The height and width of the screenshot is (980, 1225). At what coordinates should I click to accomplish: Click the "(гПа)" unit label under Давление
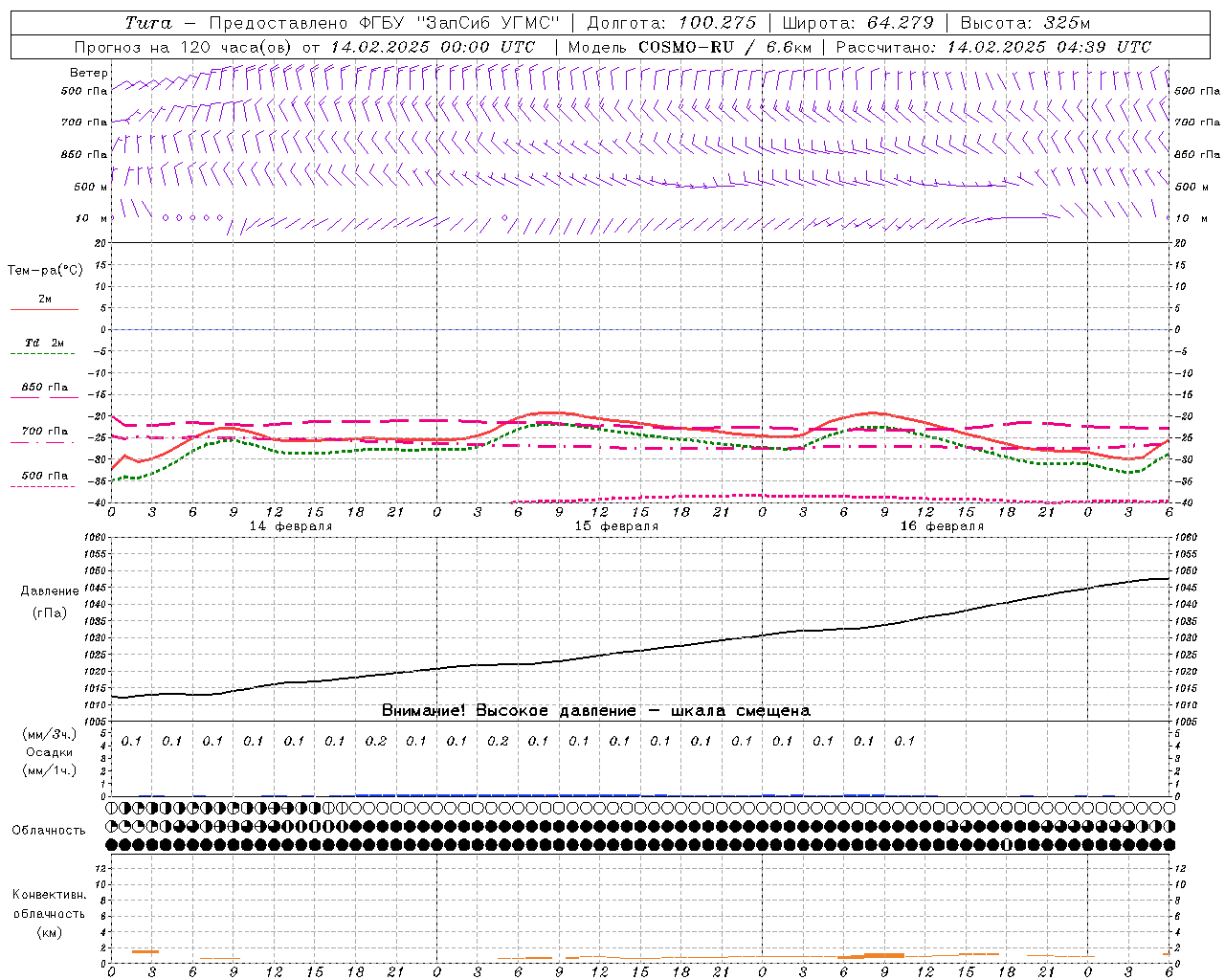[50, 613]
